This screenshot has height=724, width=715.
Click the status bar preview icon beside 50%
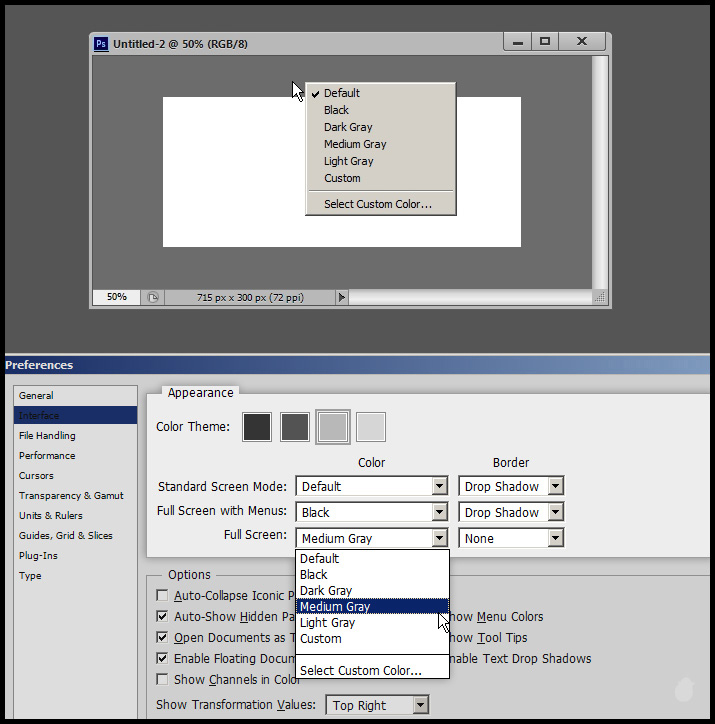pyautogui.click(x=152, y=297)
